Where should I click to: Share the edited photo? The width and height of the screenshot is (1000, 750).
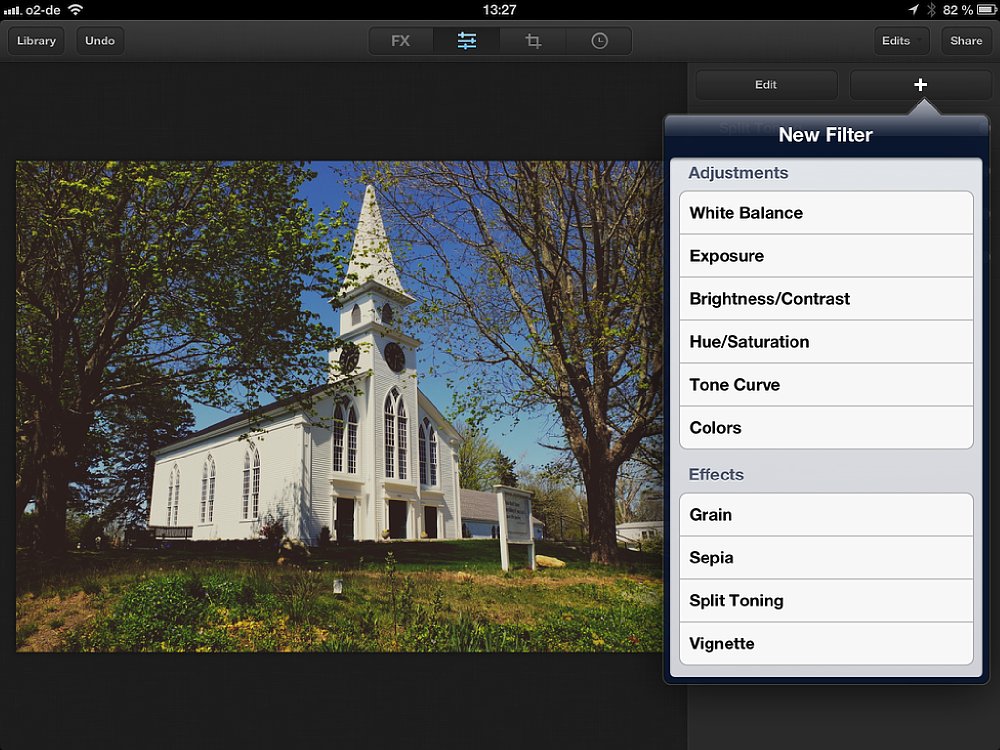click(x=966, y=41)
